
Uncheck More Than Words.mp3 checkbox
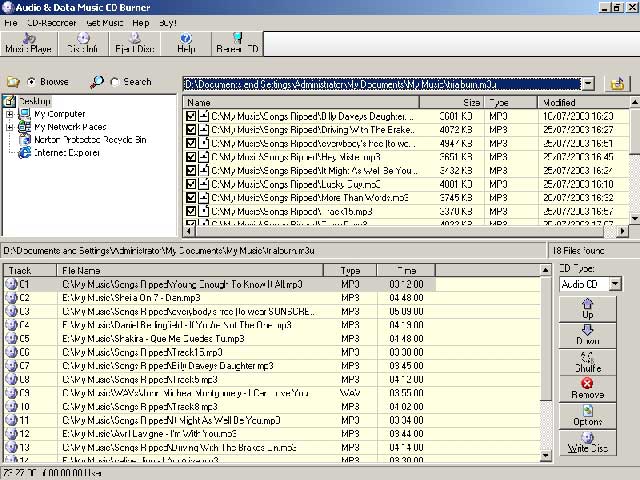coord(191,198)
